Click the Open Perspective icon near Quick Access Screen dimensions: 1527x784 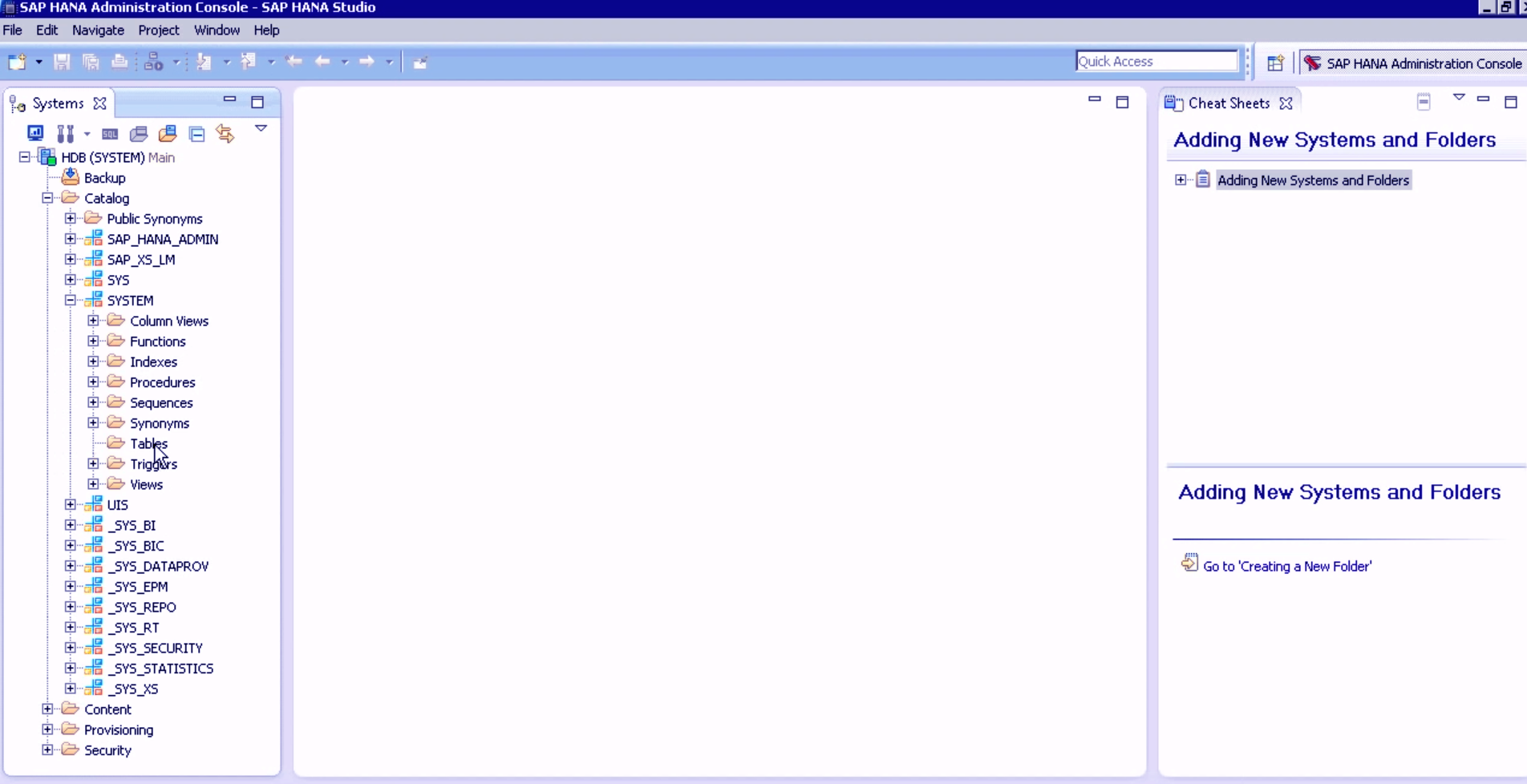tap(1276, 62)
